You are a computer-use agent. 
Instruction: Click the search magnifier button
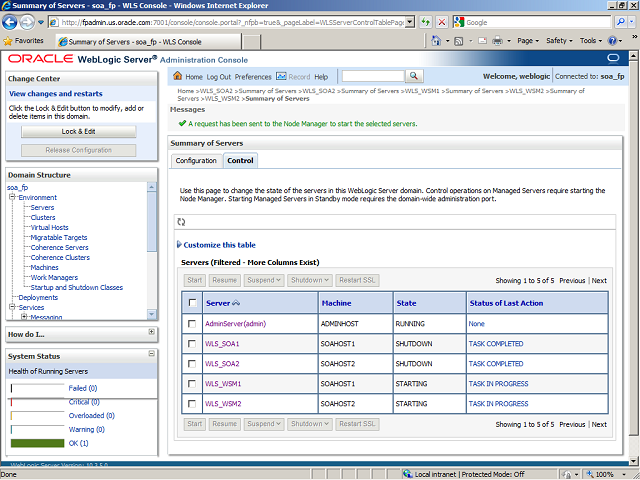[414, 77]
